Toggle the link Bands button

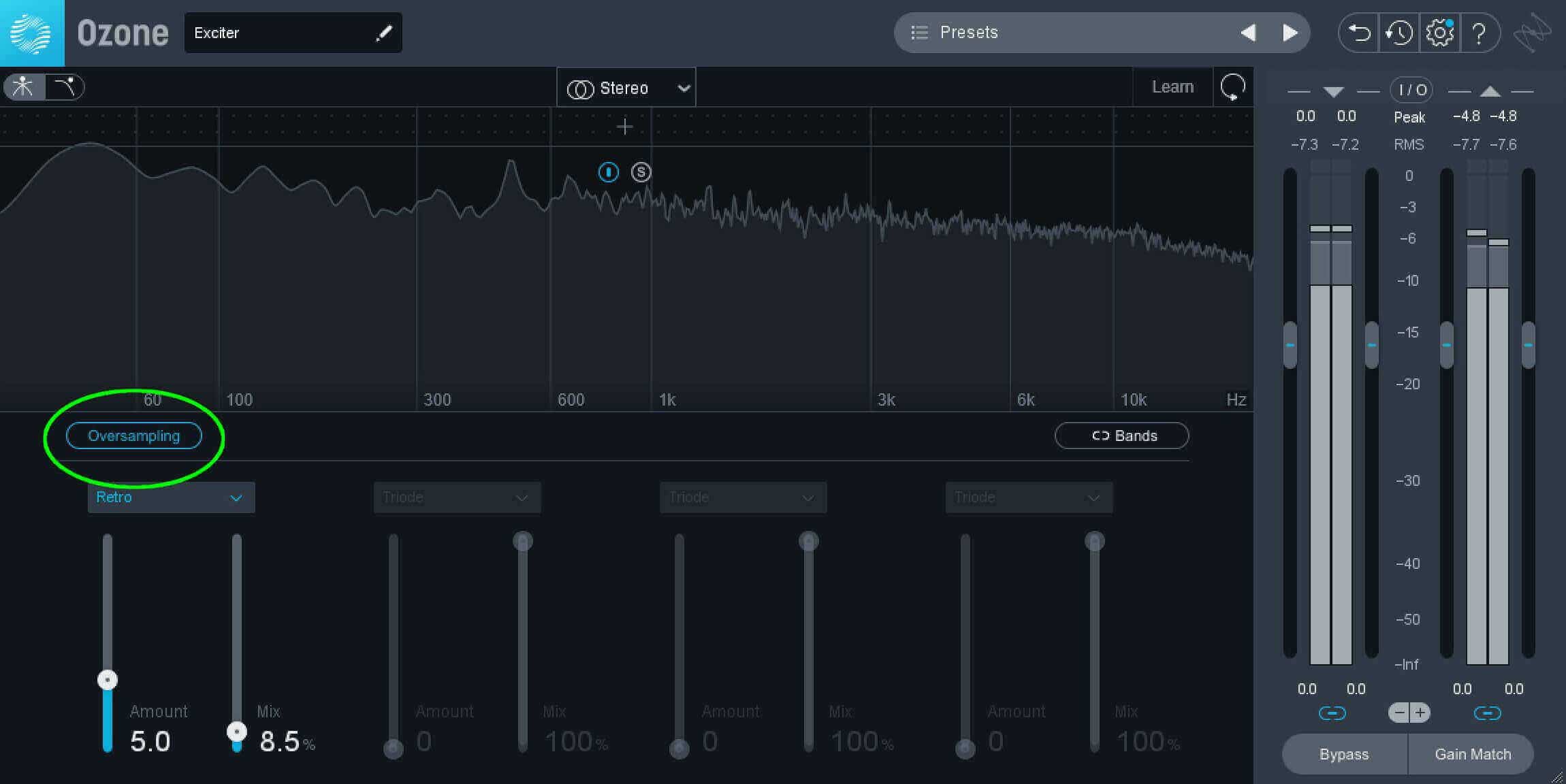(x=1122, y=436)
